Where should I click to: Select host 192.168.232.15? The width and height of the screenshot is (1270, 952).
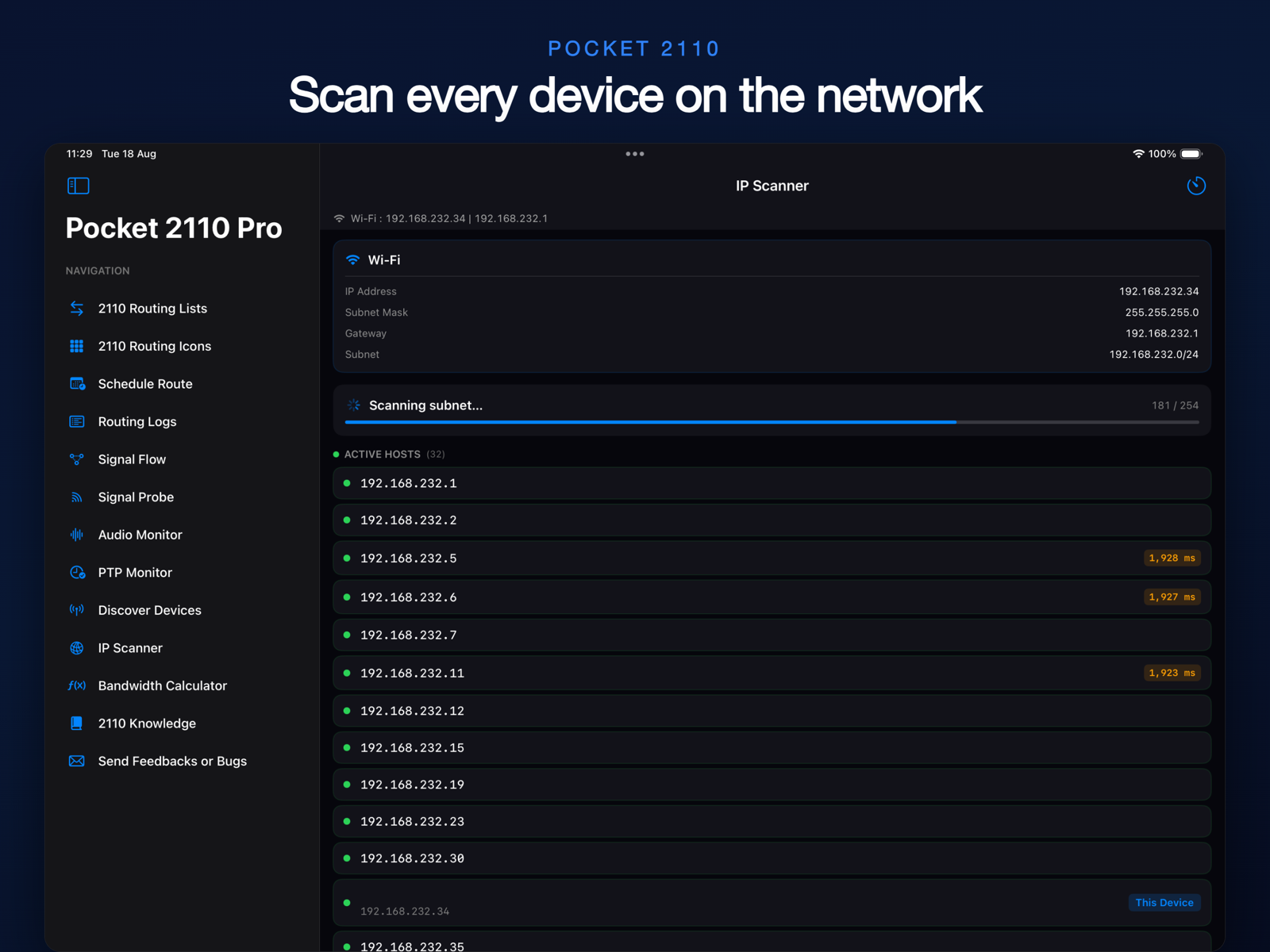point(772,747)
